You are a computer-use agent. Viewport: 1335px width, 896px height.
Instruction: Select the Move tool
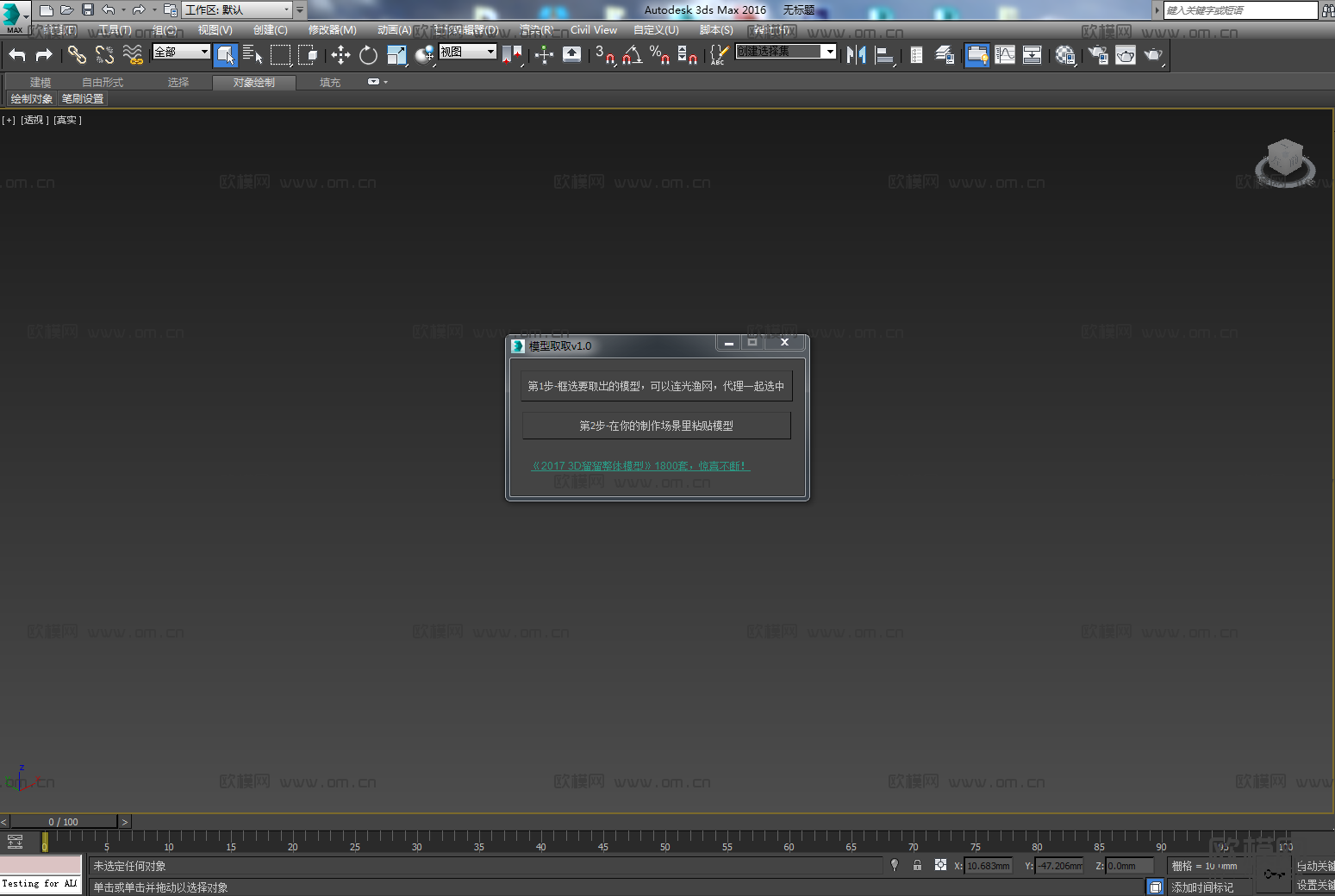coord(340,55)
